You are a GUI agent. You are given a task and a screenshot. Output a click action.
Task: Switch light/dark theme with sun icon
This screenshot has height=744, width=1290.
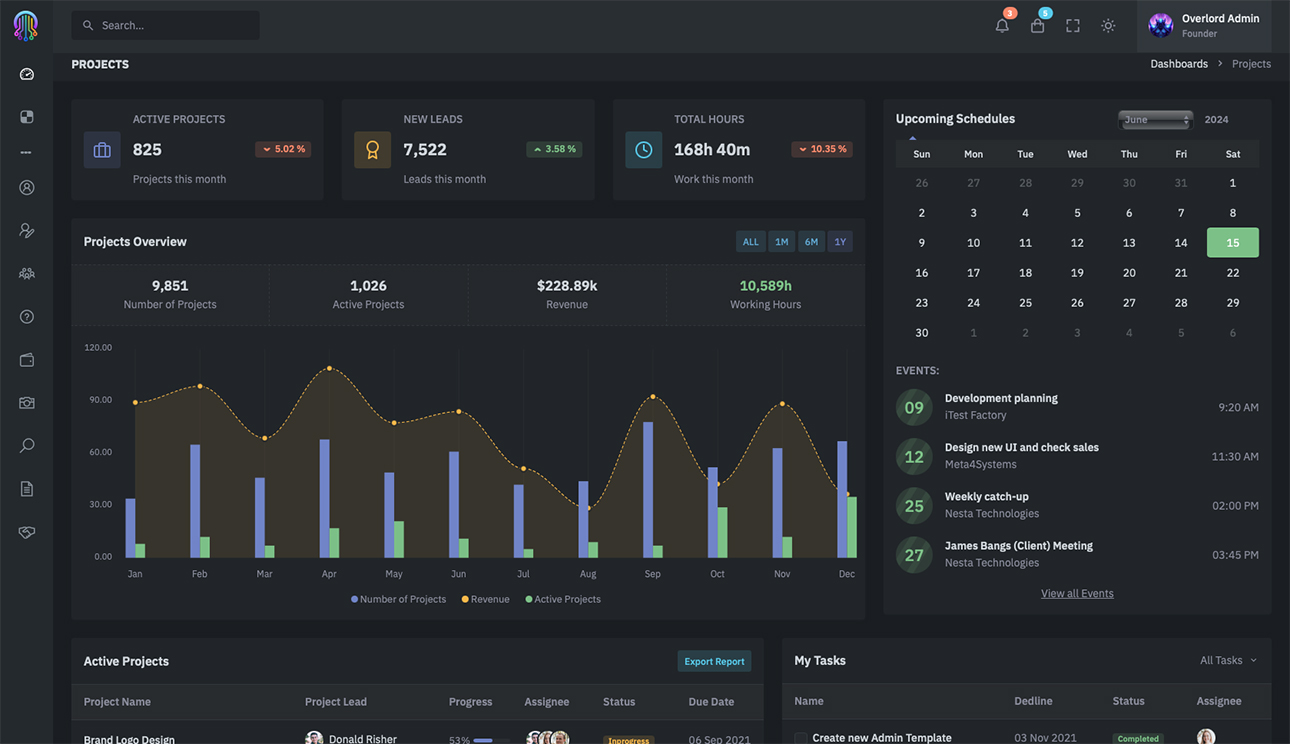click(1108, 26)
